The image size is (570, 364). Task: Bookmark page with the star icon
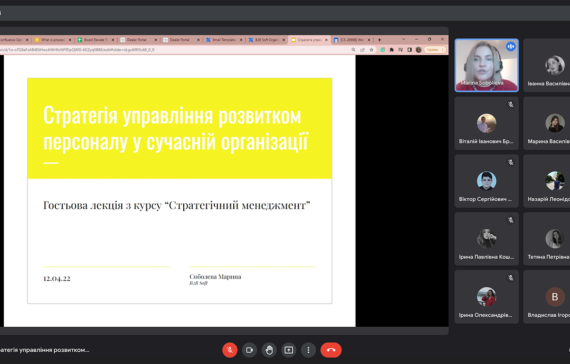click(x=371, y=50)
